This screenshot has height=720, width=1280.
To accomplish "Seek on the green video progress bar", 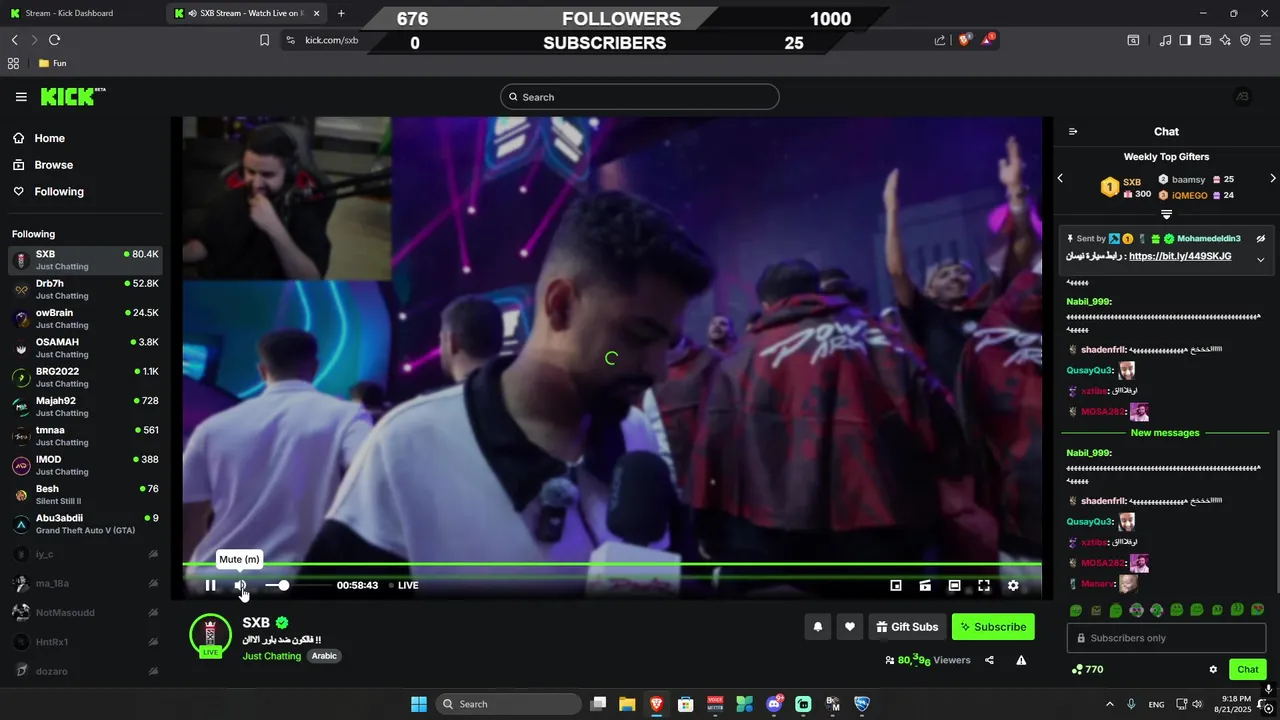I will 612,565.
